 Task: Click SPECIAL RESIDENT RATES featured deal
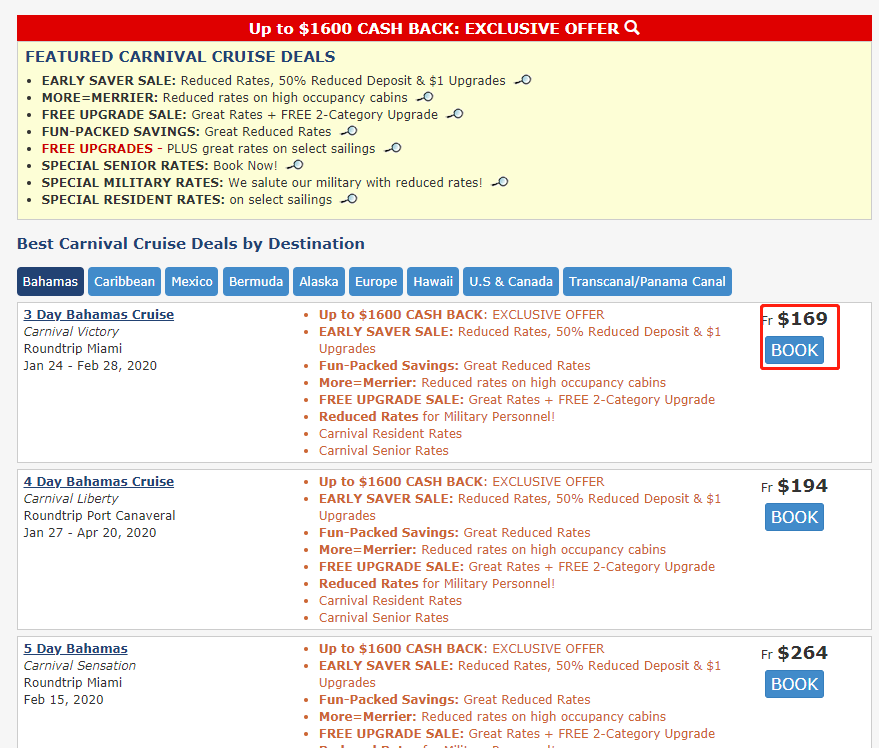coord(133,200)
